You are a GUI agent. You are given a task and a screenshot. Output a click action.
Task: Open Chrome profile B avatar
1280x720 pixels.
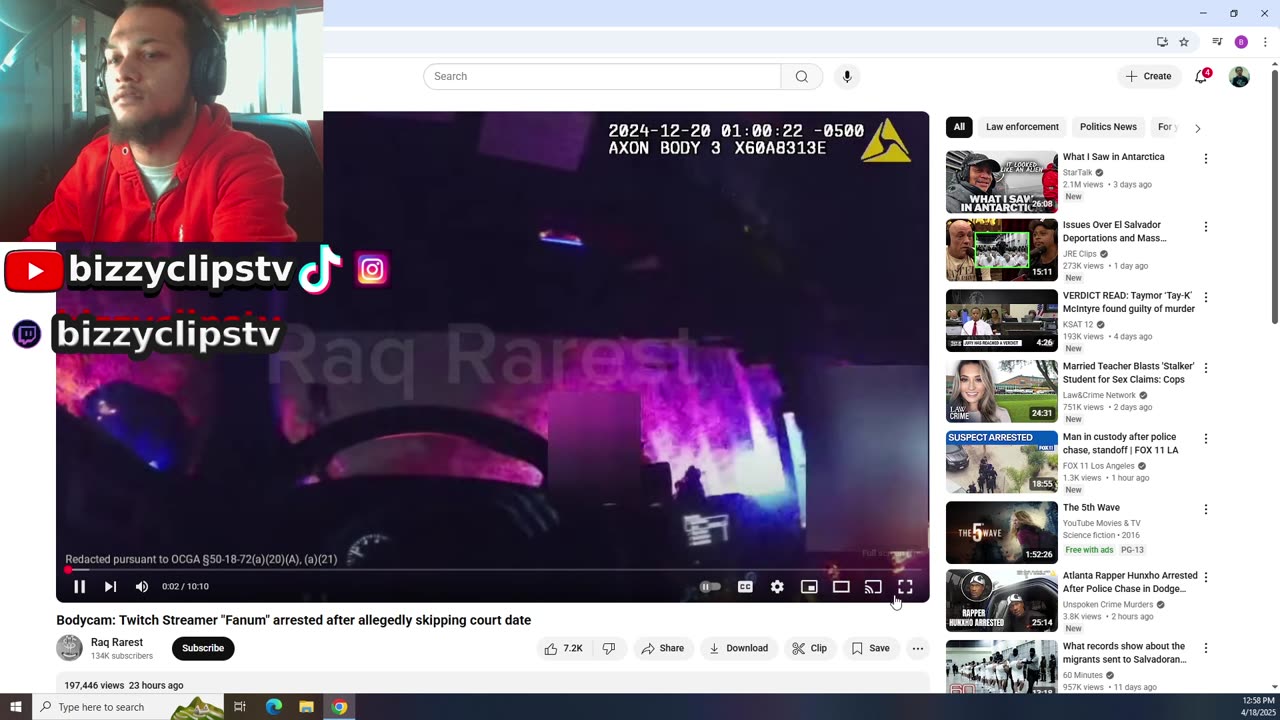coord(1241,42)
